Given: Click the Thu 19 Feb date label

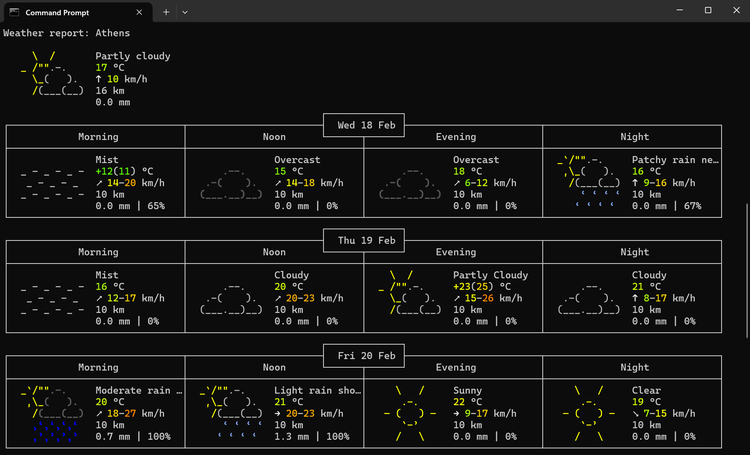Looking at the screenshot, I should (x=364, y=240).
